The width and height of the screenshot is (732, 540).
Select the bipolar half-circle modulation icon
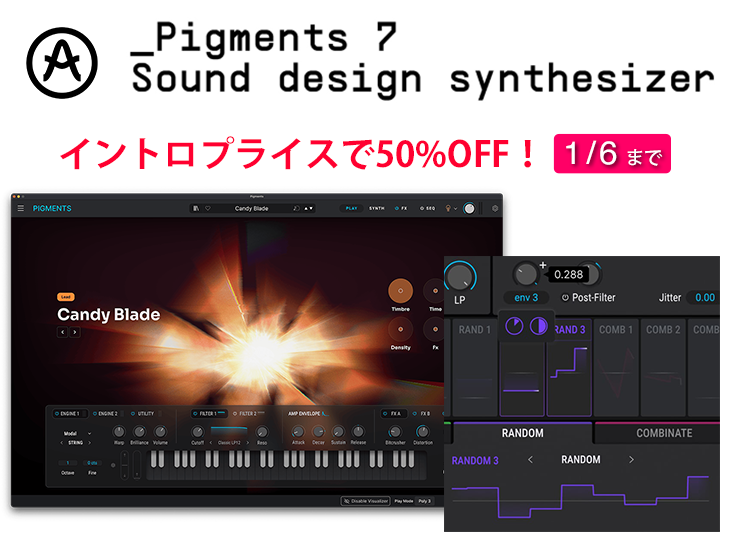(537, 327)
